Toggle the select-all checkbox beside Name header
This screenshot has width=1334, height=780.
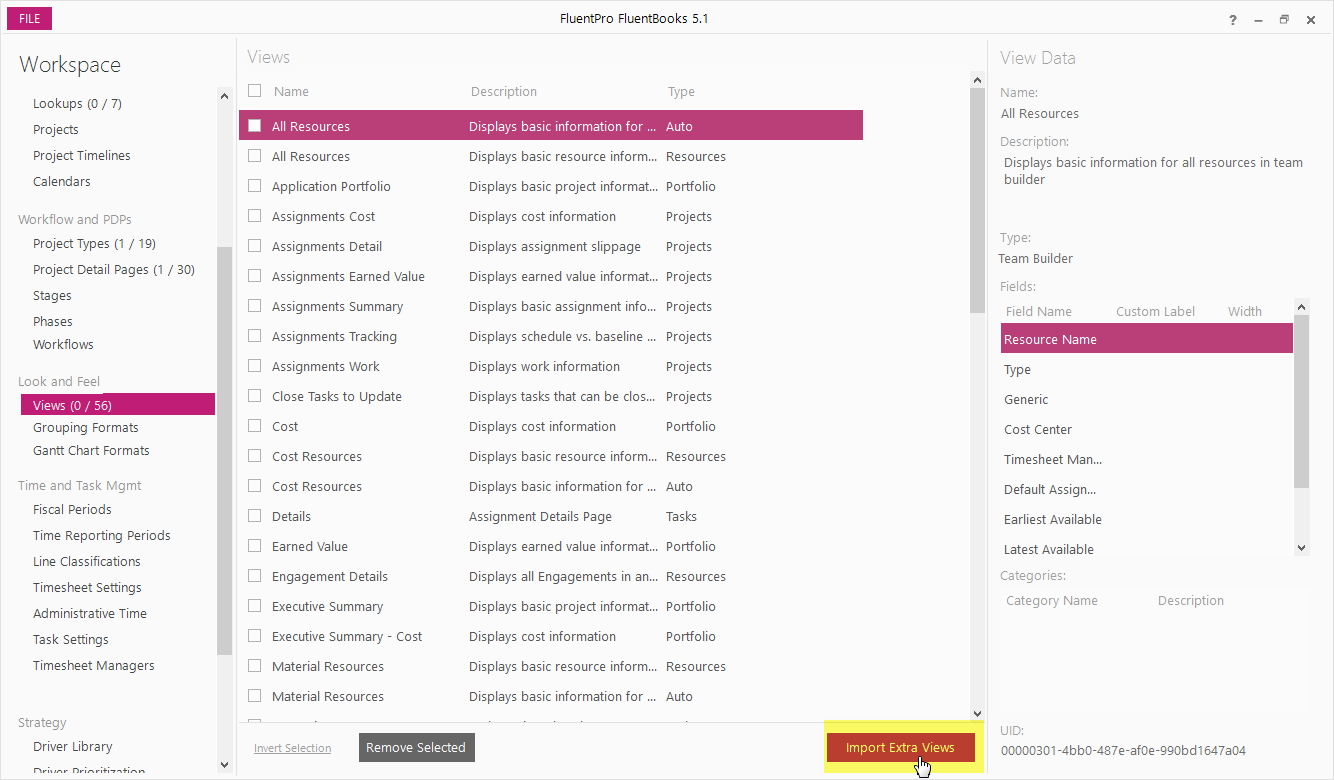coord(255,91)
